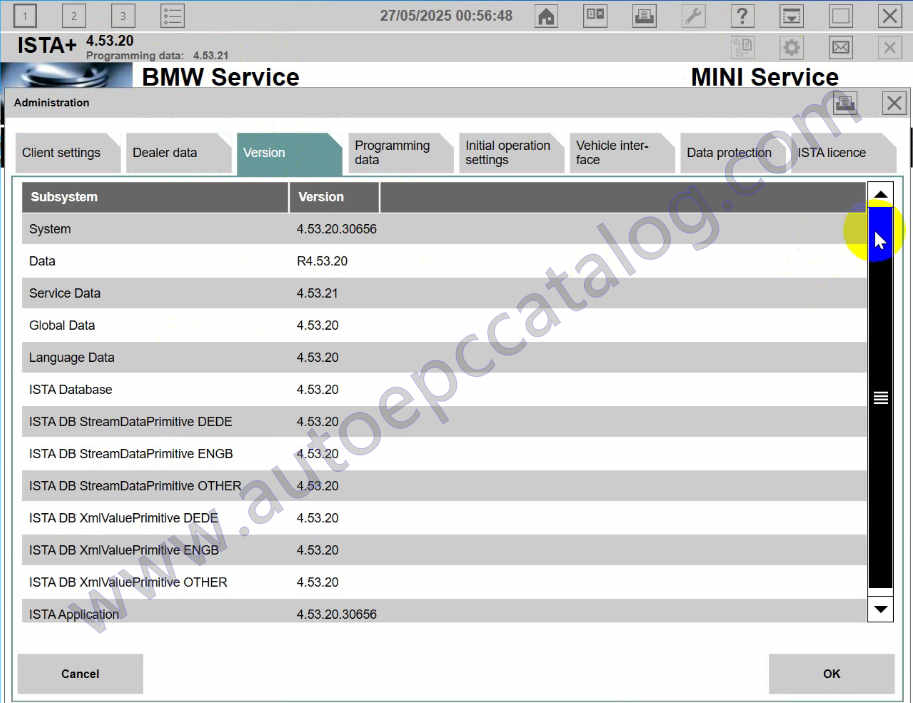Image resolution: width=913 pixels, height=703 pixels.
Task: Select ISTA DB XmlValuePrimitive DEDE row
Action: pyautogui.click(x=444, y=518)
